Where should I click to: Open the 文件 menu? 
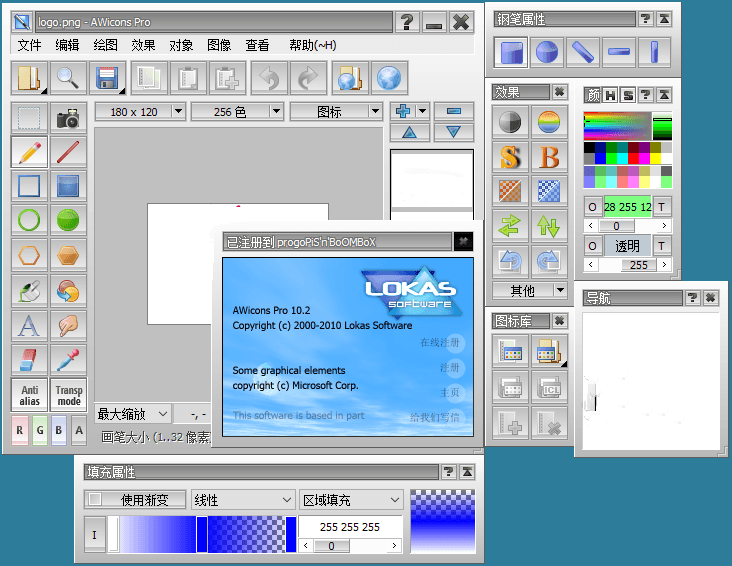(29, 45)
